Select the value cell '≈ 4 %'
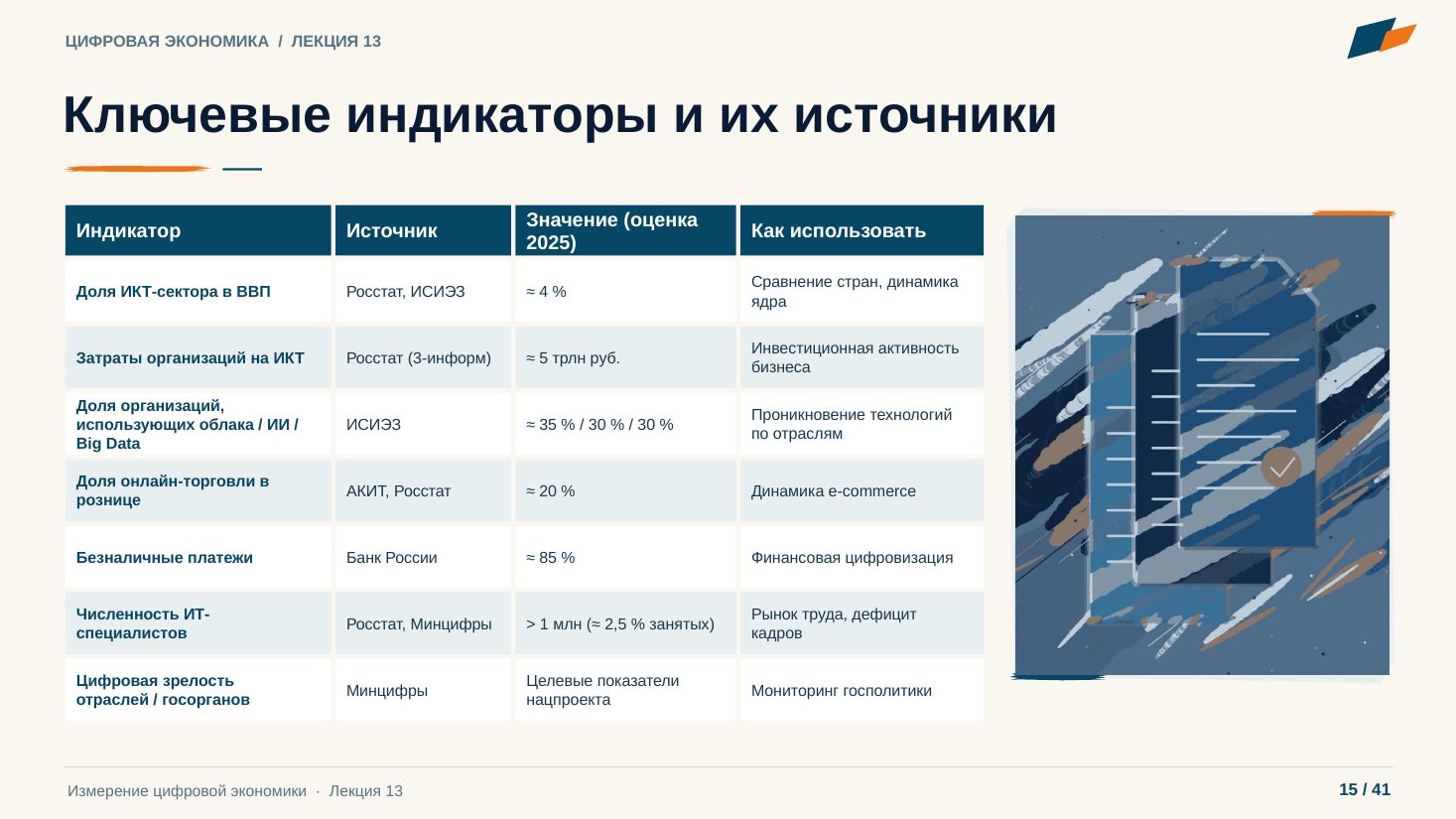1456x819 pixels. [x=625, y=292]
